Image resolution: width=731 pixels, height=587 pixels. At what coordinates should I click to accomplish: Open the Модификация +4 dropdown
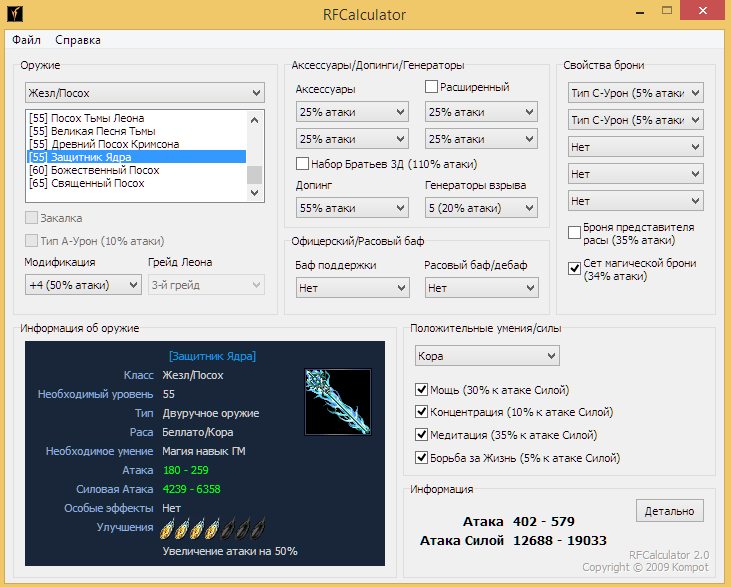pyautogui.click(x=83, y=285)
